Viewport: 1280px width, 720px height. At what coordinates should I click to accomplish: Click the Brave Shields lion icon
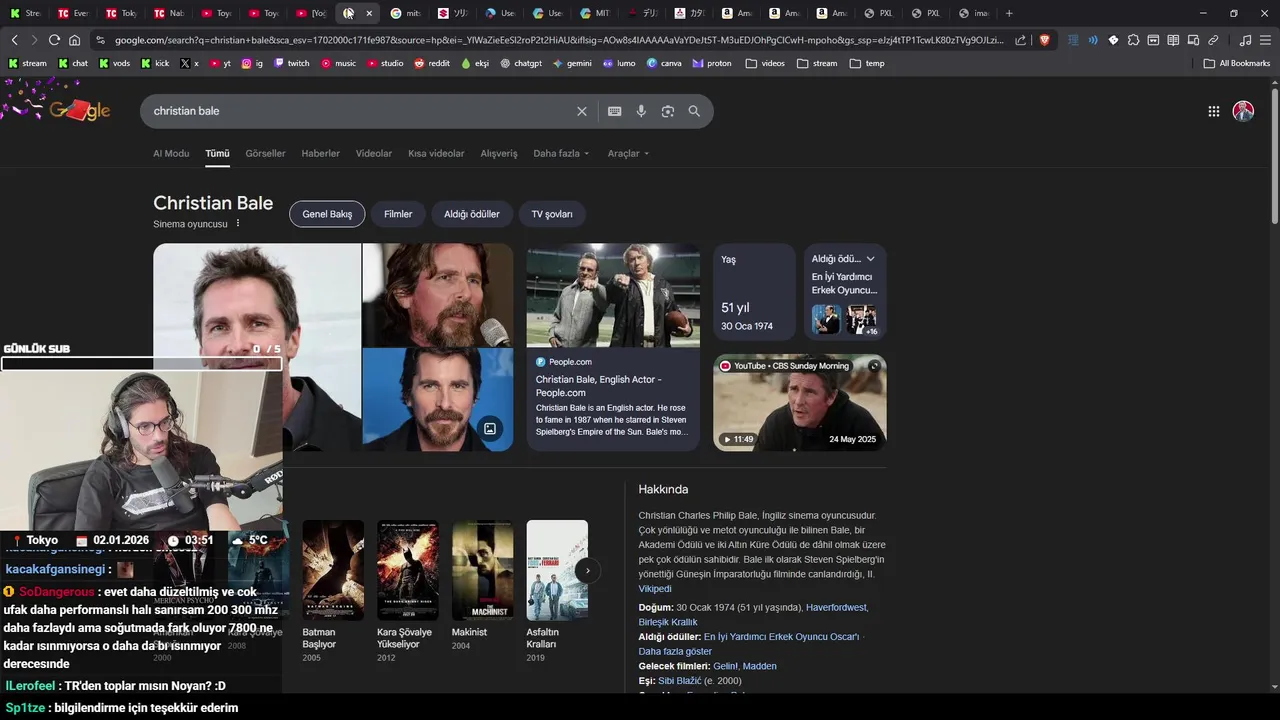1045,40
